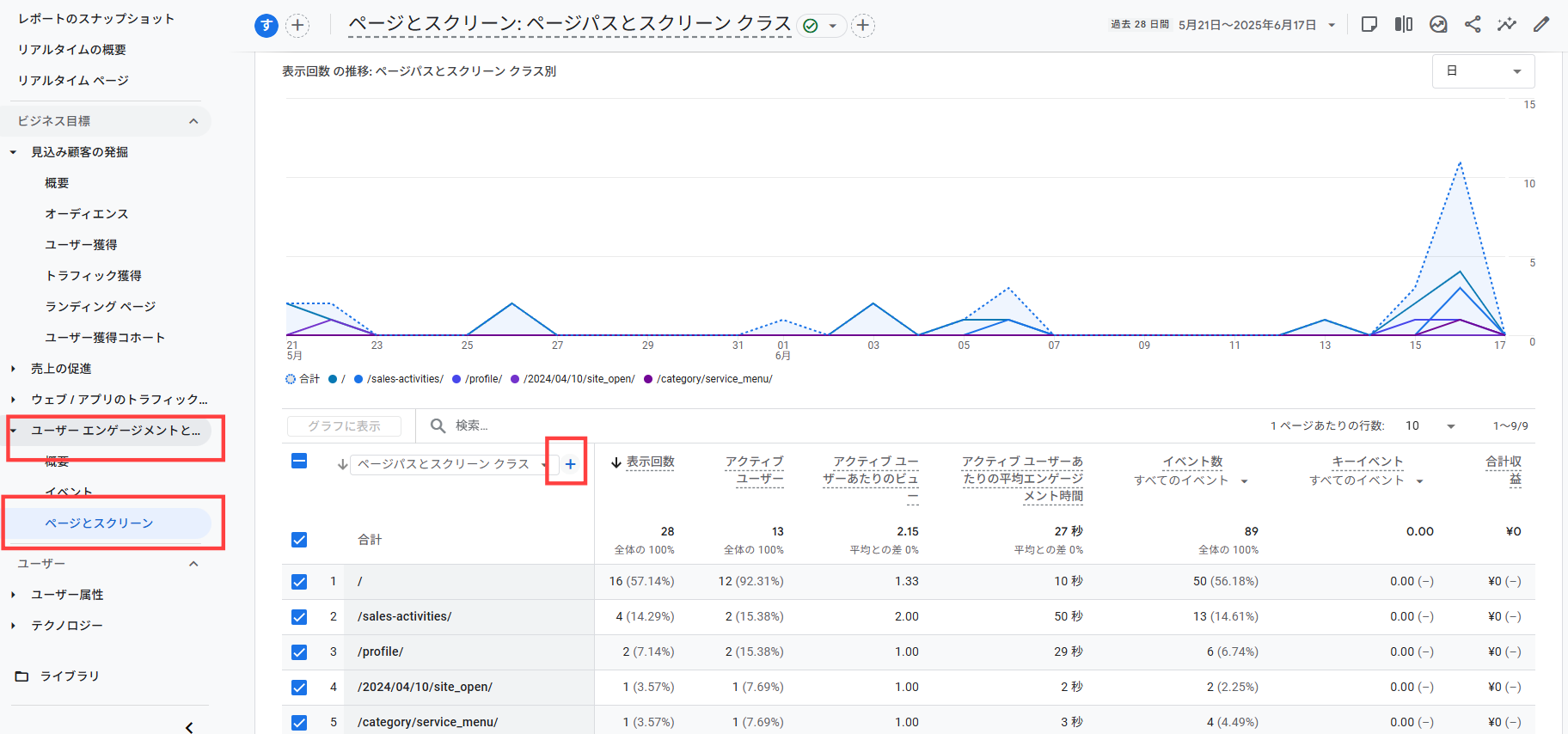Click the /category/service_menu/ legend dot
Screen dimensions: 1568x734
648,379
